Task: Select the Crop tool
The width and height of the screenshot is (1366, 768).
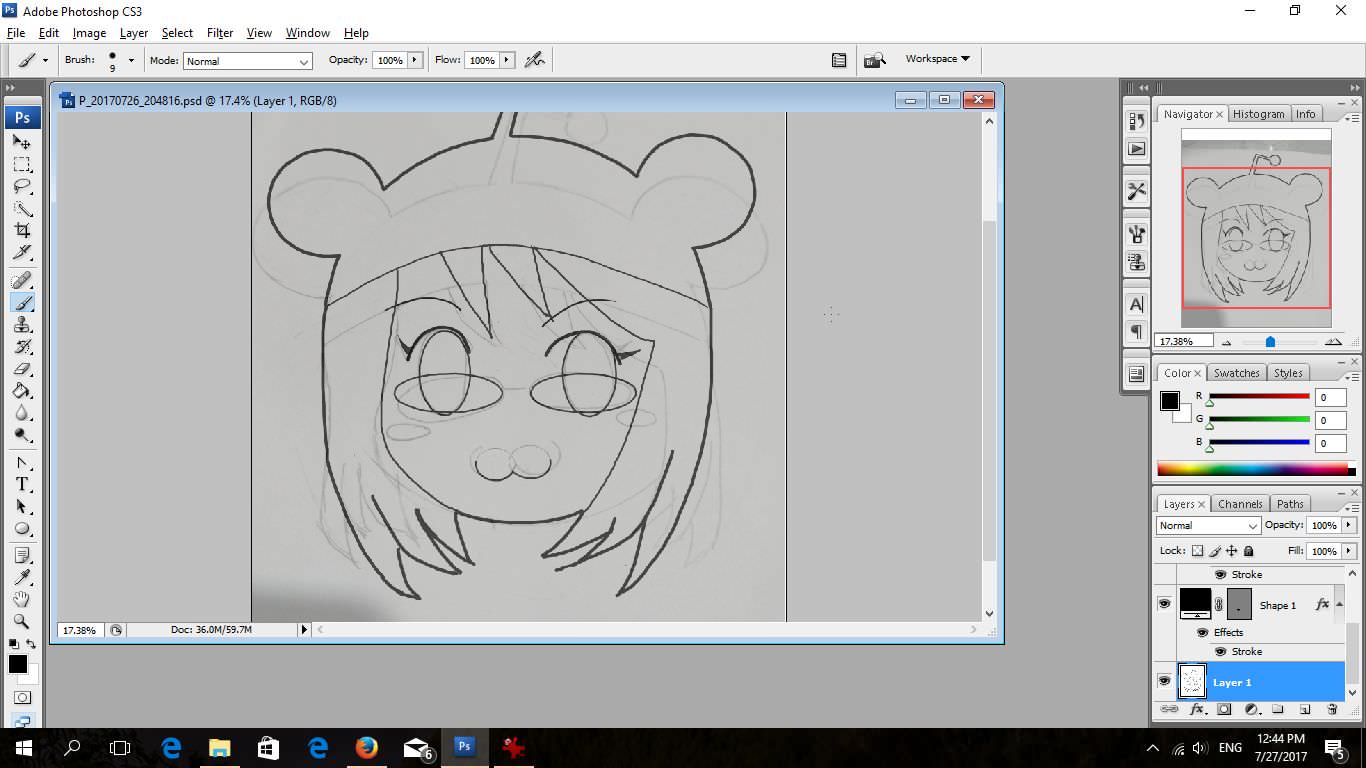Action: [x=22, y=230]
